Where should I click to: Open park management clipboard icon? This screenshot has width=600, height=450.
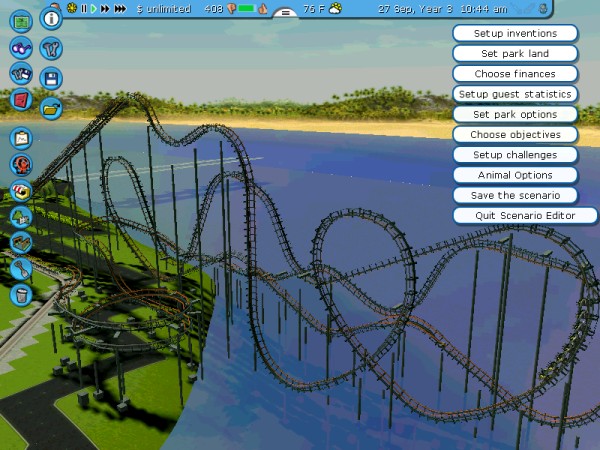21,139
